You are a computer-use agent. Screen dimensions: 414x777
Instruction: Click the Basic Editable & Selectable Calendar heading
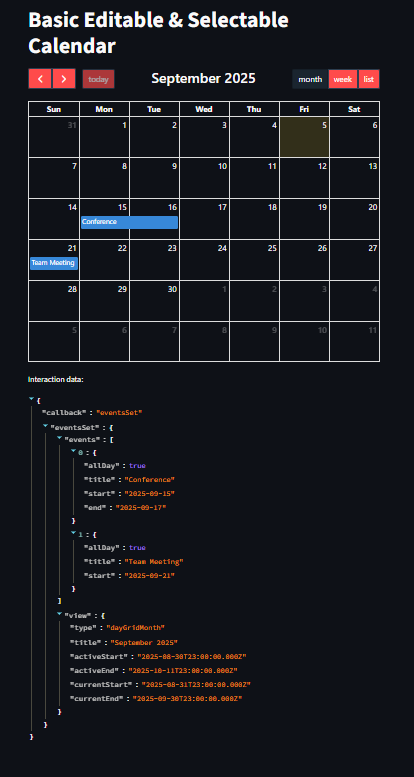point(159,33)
